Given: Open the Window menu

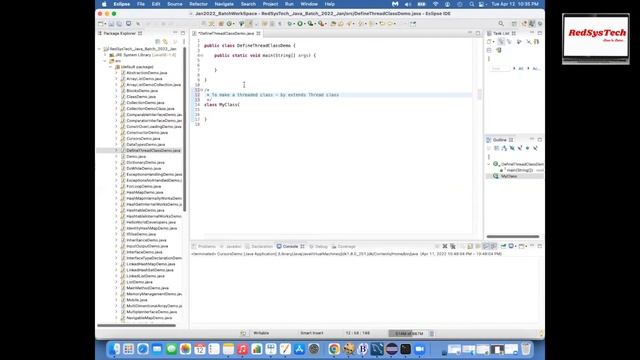Looking at the screenshot, I should click(309, 4).
